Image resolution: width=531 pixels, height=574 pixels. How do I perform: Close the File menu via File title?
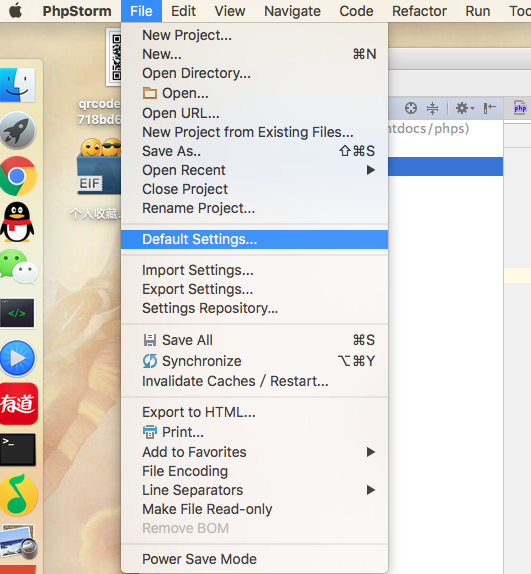click(x=141, y=11)
